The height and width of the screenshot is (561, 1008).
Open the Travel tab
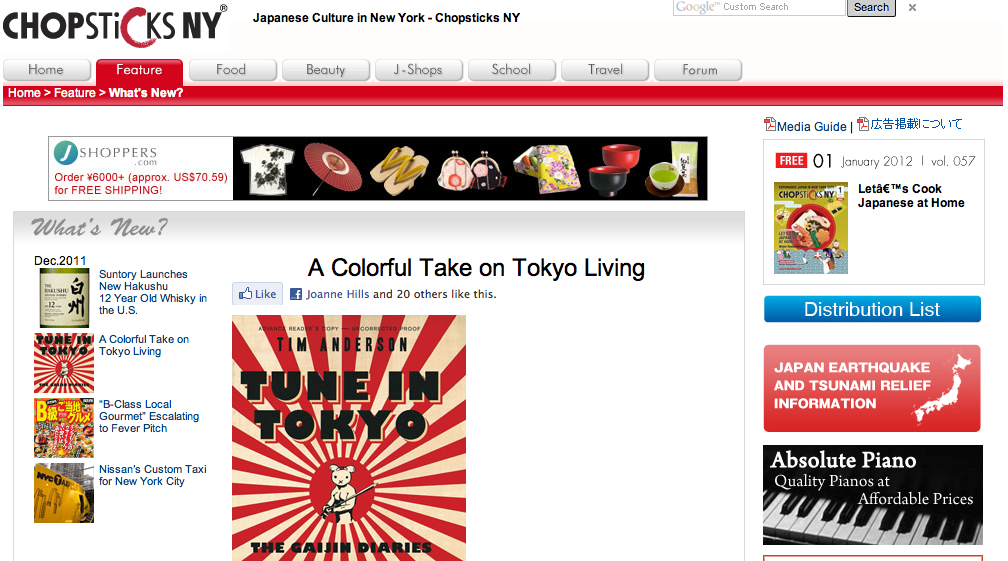tap(604, 69)
